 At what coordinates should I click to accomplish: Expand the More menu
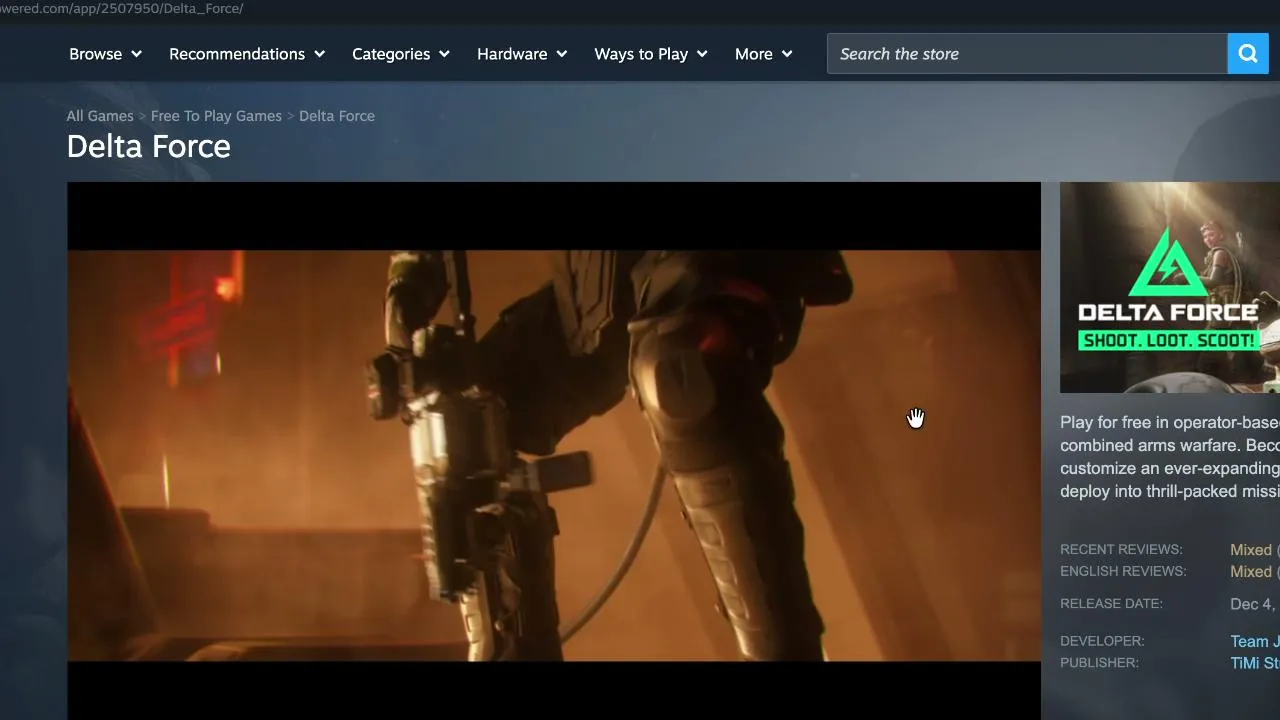pyautogui.click(x=764, y=54)
